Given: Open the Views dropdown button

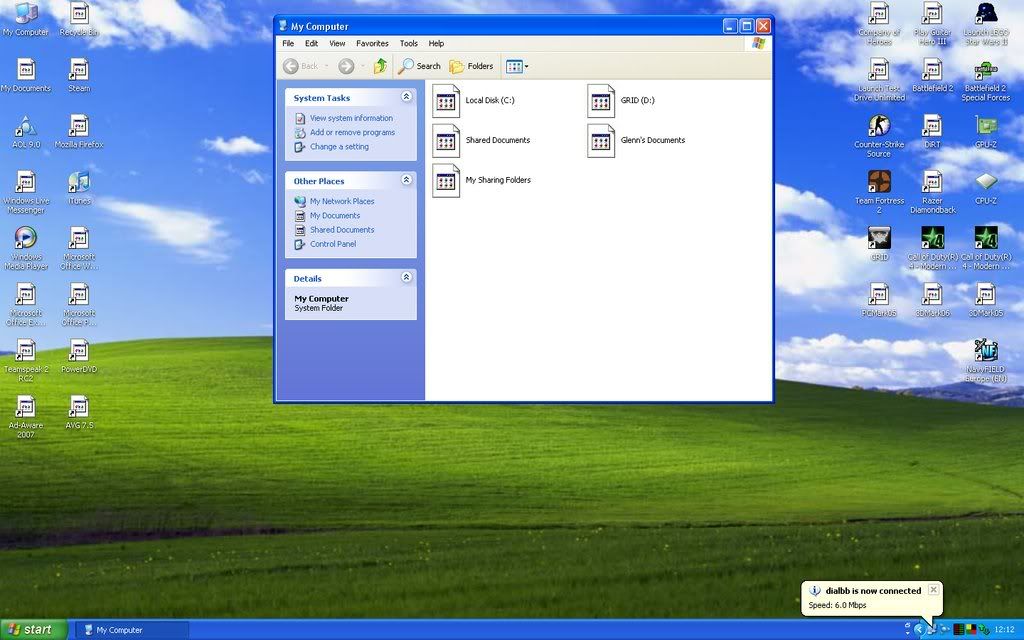Looking at the screenshot, I should click(517, 66).
